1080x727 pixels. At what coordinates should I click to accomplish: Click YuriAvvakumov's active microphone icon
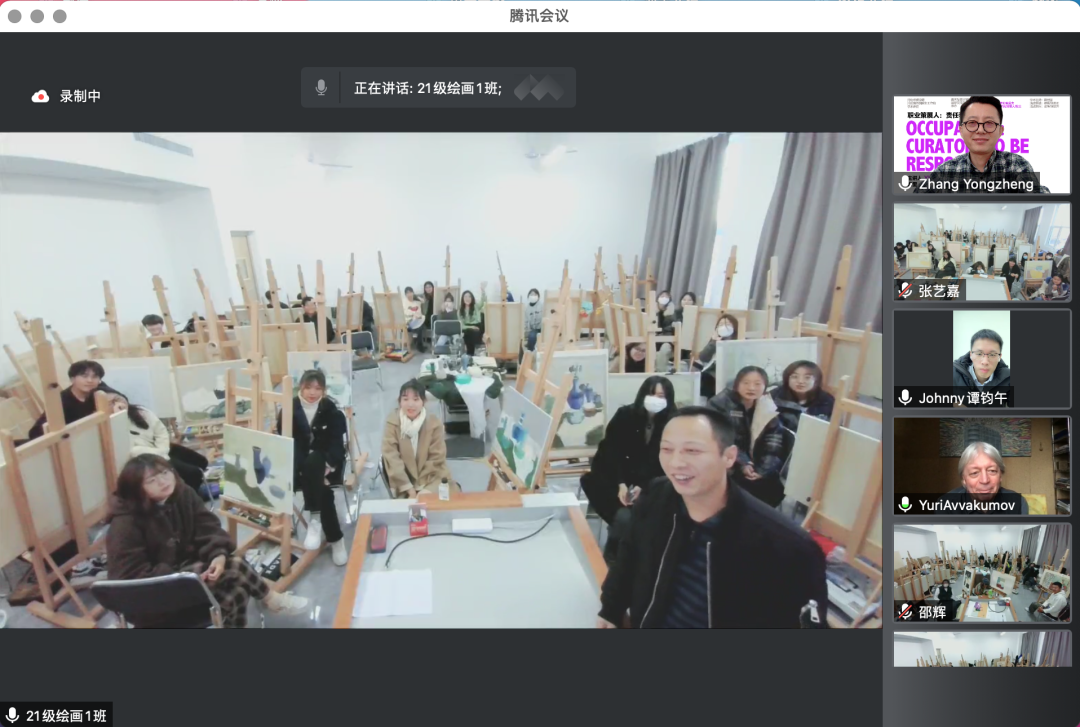tap(905, 505)
